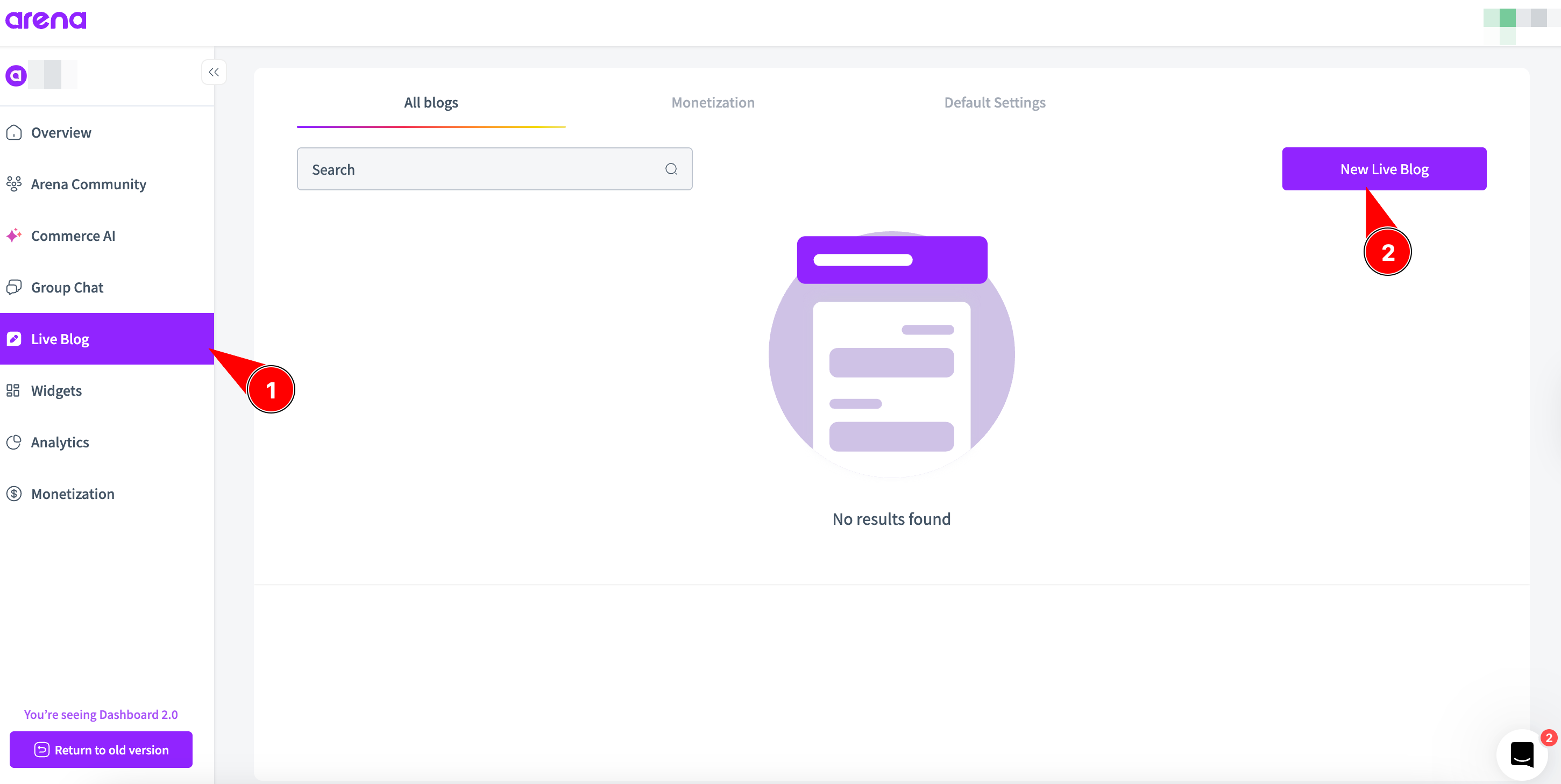The image size is (1561, 784).
Task: Click the search magnifier icon
Action: (671, 169)
